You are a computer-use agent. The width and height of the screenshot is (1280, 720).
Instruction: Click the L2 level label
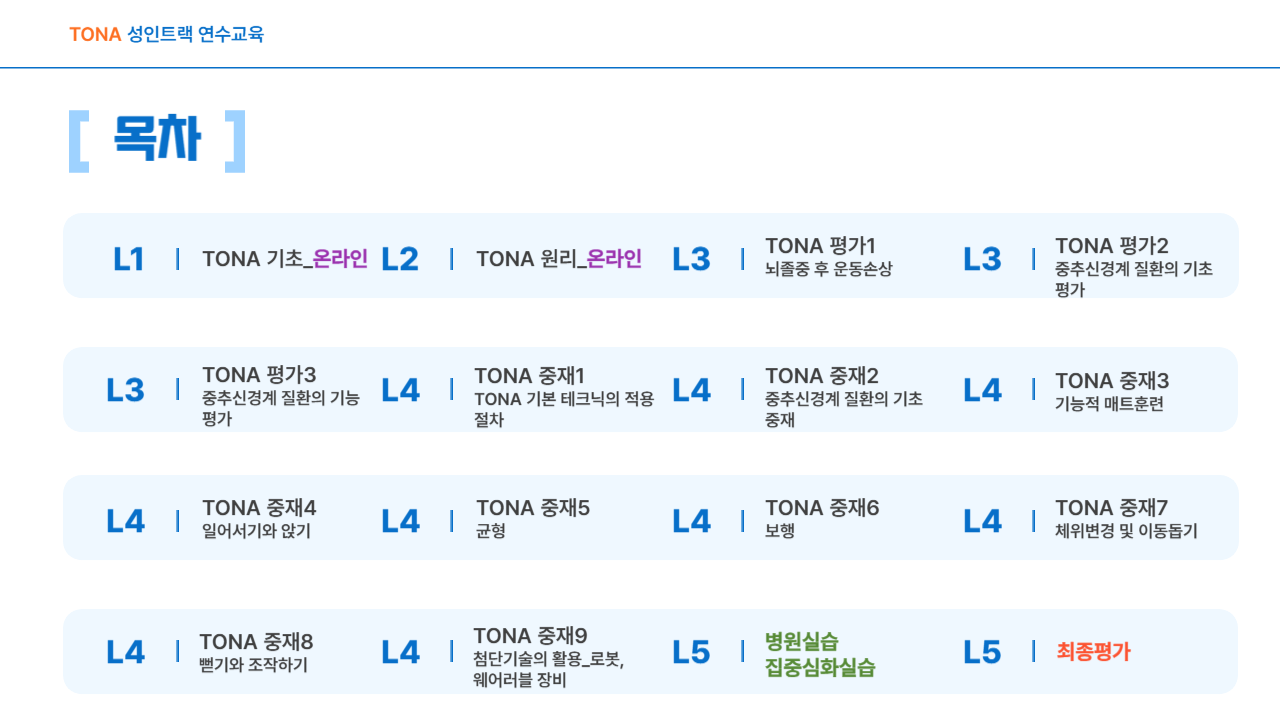400,259
